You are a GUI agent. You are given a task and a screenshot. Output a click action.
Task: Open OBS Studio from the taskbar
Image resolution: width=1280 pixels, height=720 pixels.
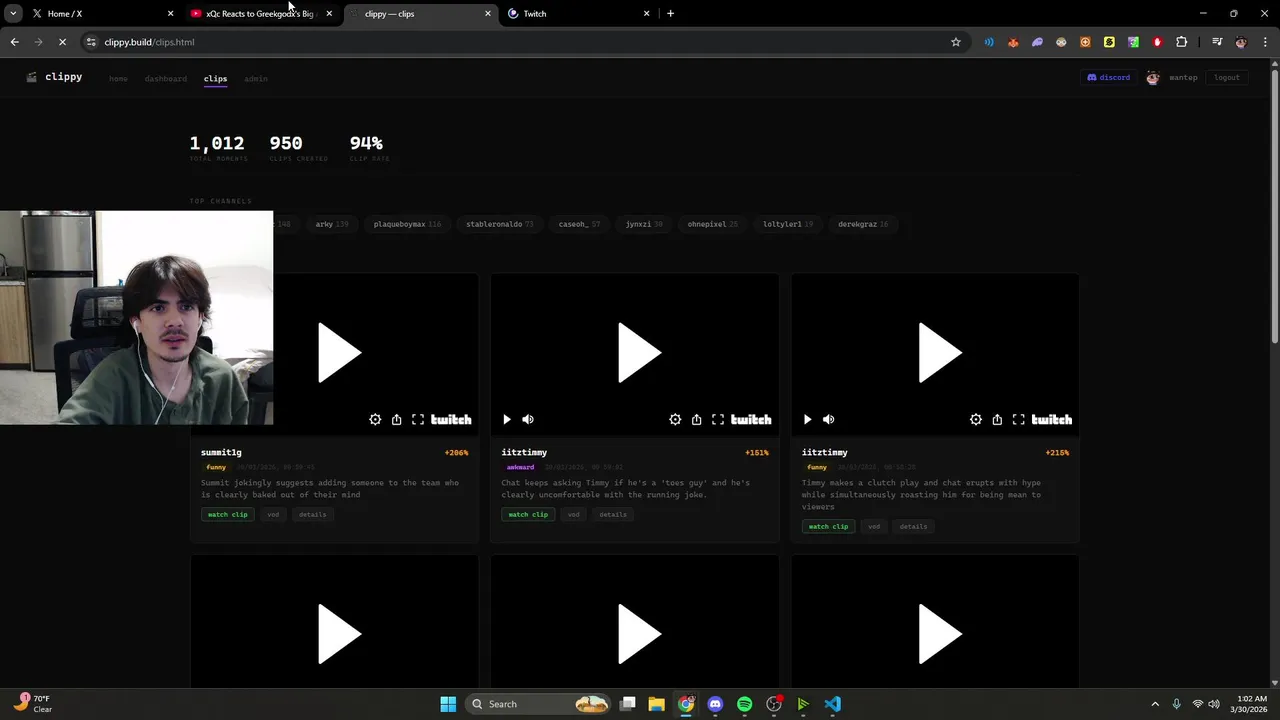pyautogui.click(x=774, y=704)
